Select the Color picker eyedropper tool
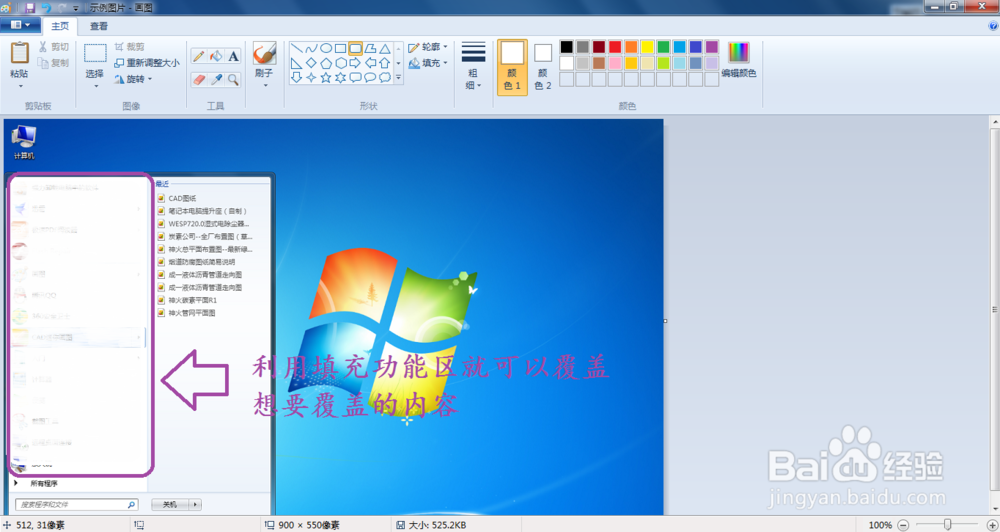Screen dimensions: 1000x532 (216, 80)
